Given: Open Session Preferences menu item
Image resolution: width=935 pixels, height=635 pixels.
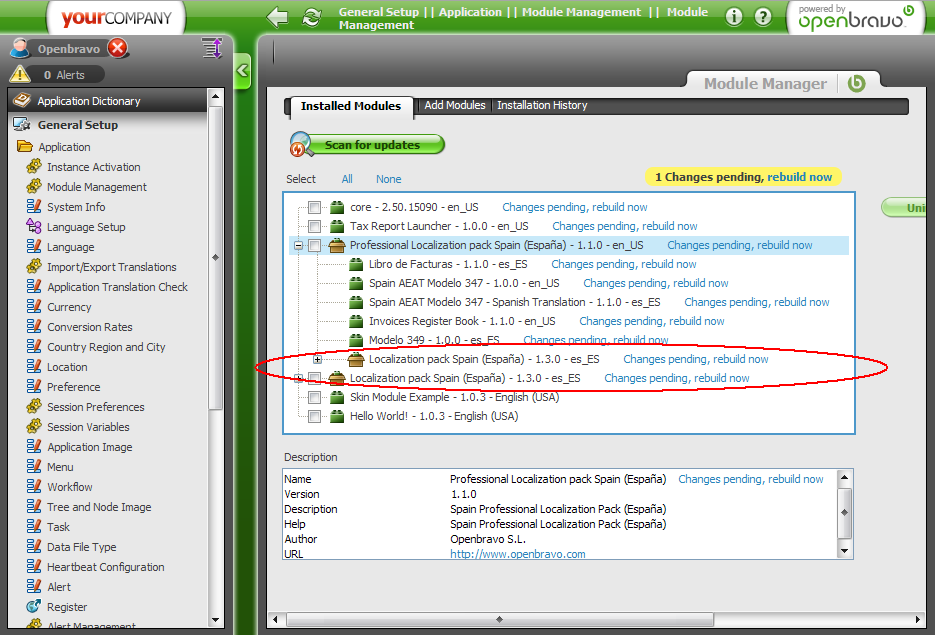Looking at the screenshot, I should tap(95, 407).
